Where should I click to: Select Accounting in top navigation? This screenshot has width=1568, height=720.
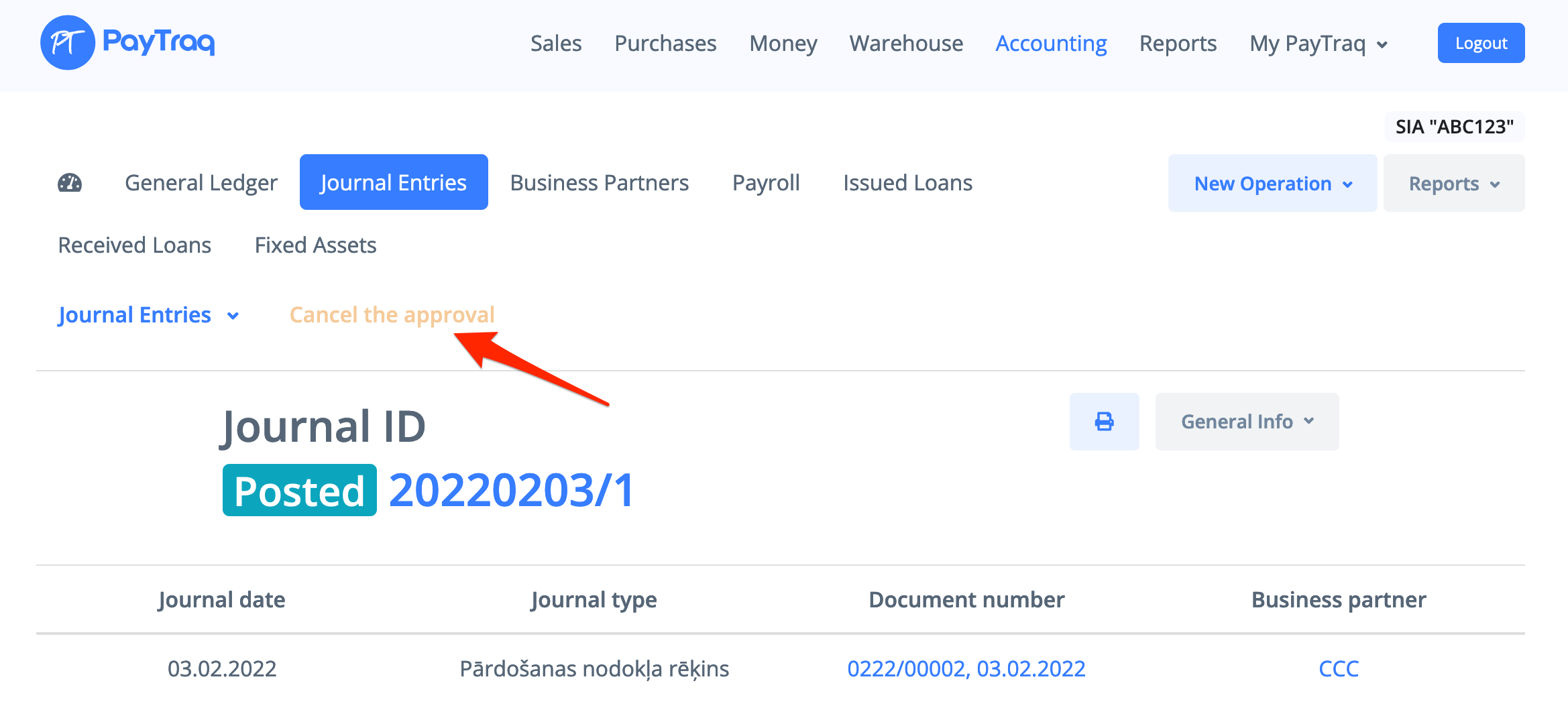point(1051,44)
